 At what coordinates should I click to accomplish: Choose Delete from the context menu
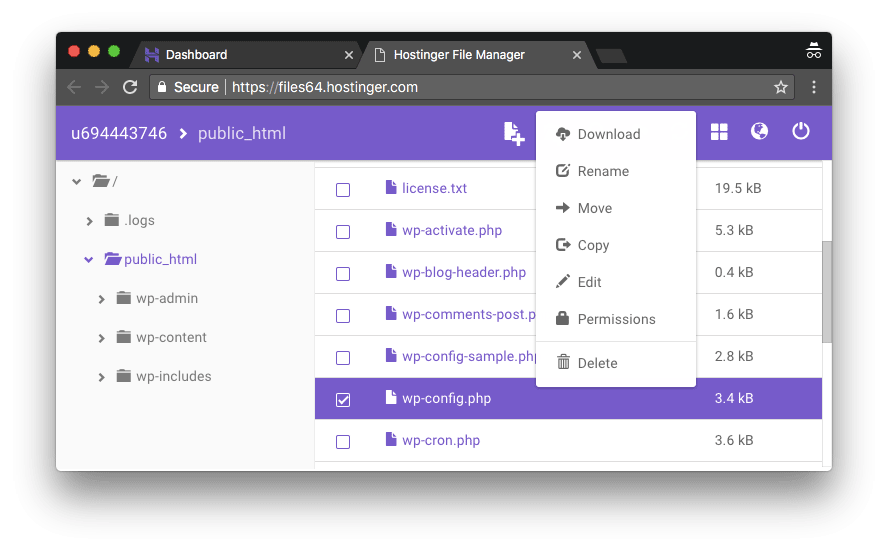tap(616, 363)
